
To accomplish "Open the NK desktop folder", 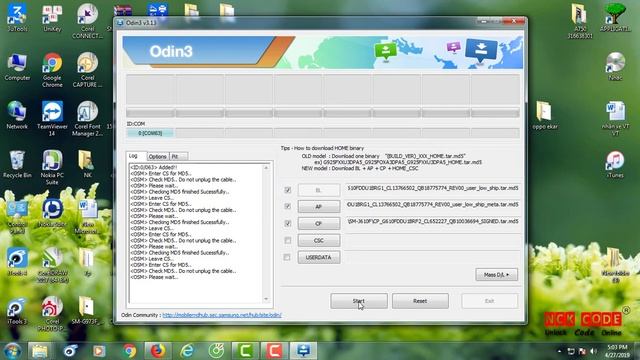I will coord(87,164).
